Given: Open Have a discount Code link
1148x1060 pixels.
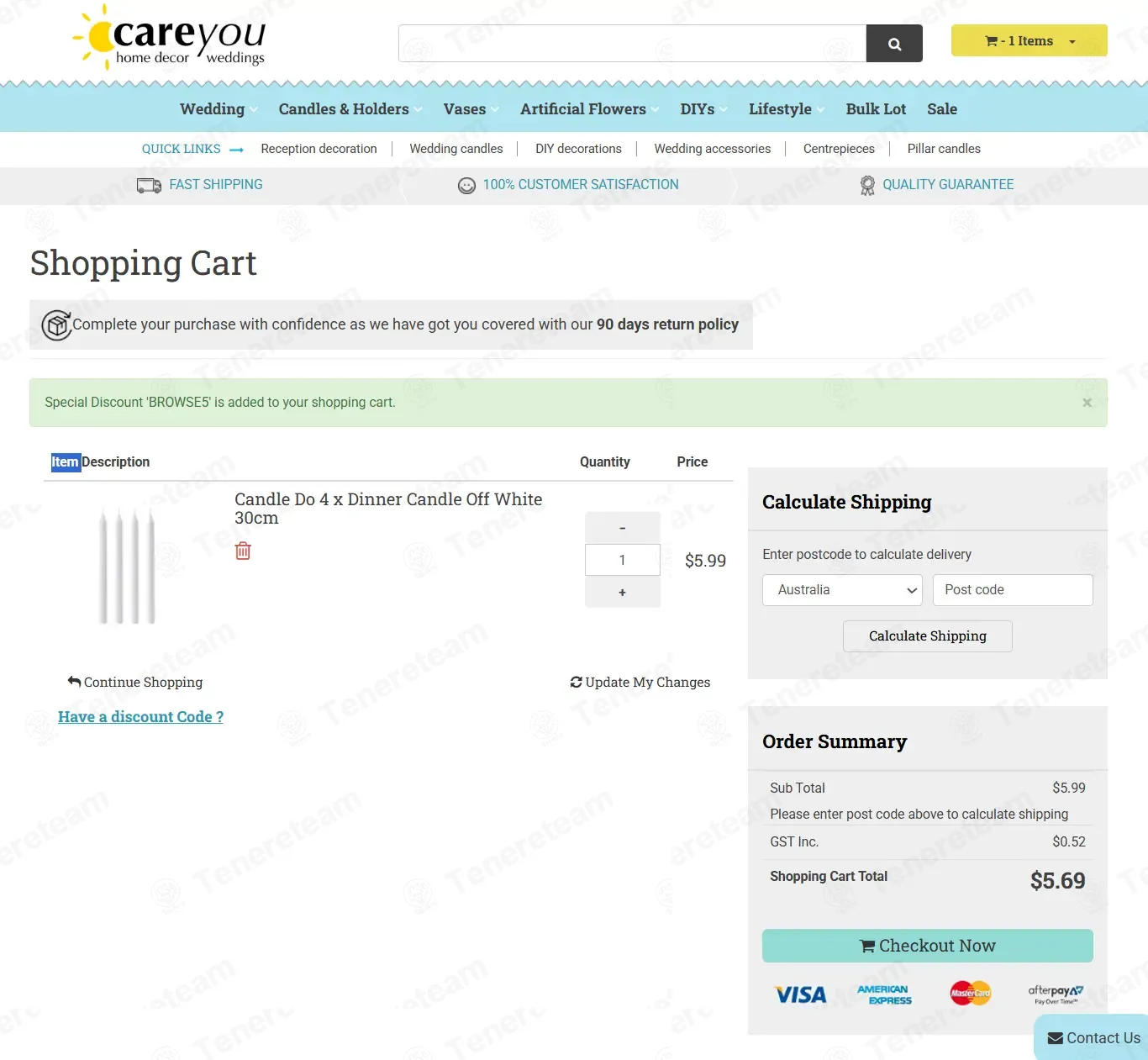Looking at the screenshot, I should [140, 717].
